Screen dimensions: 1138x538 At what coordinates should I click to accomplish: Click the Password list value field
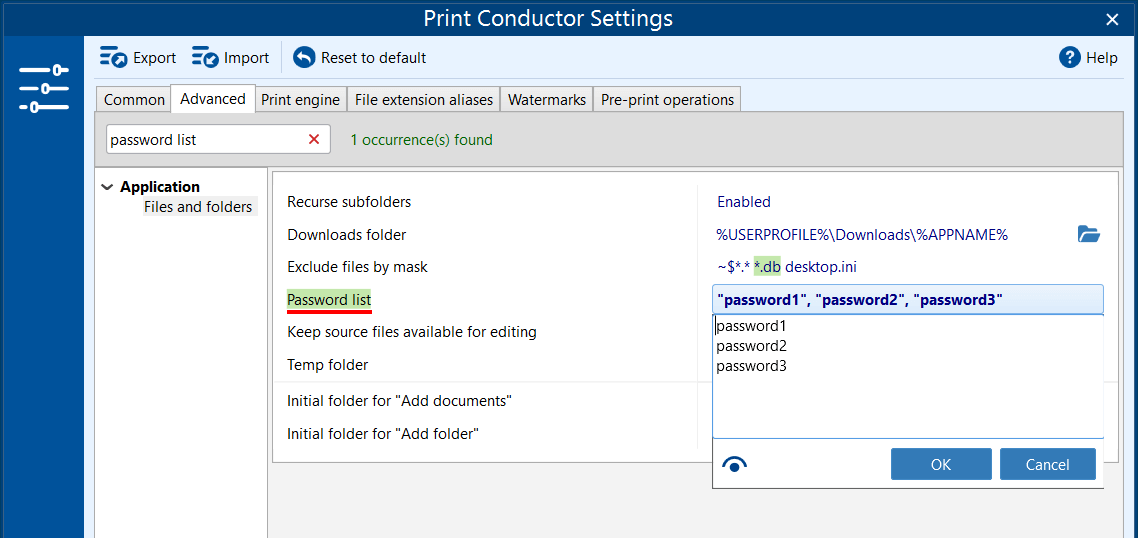tap(906, 300)
